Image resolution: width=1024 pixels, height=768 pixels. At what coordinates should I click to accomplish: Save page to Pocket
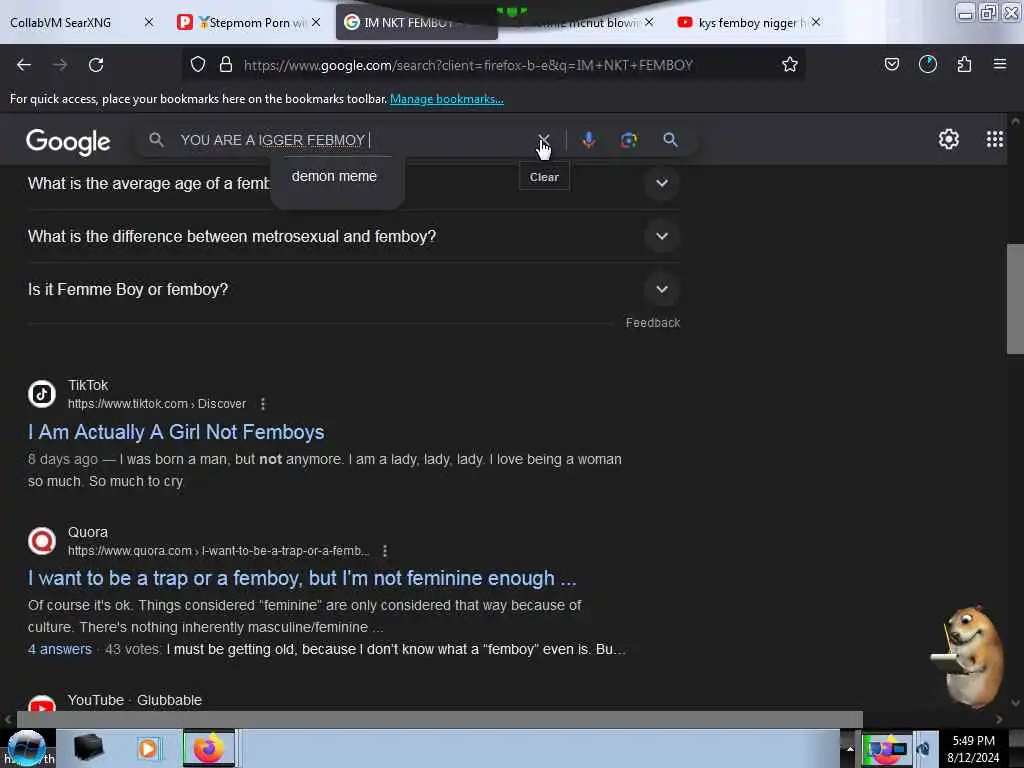click(891, 64)
